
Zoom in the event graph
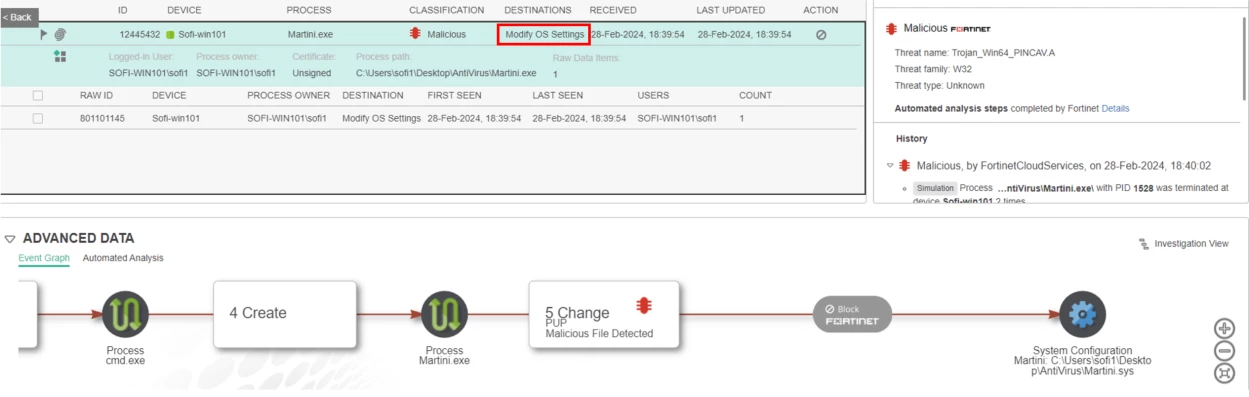click(x=1224, y=328)
